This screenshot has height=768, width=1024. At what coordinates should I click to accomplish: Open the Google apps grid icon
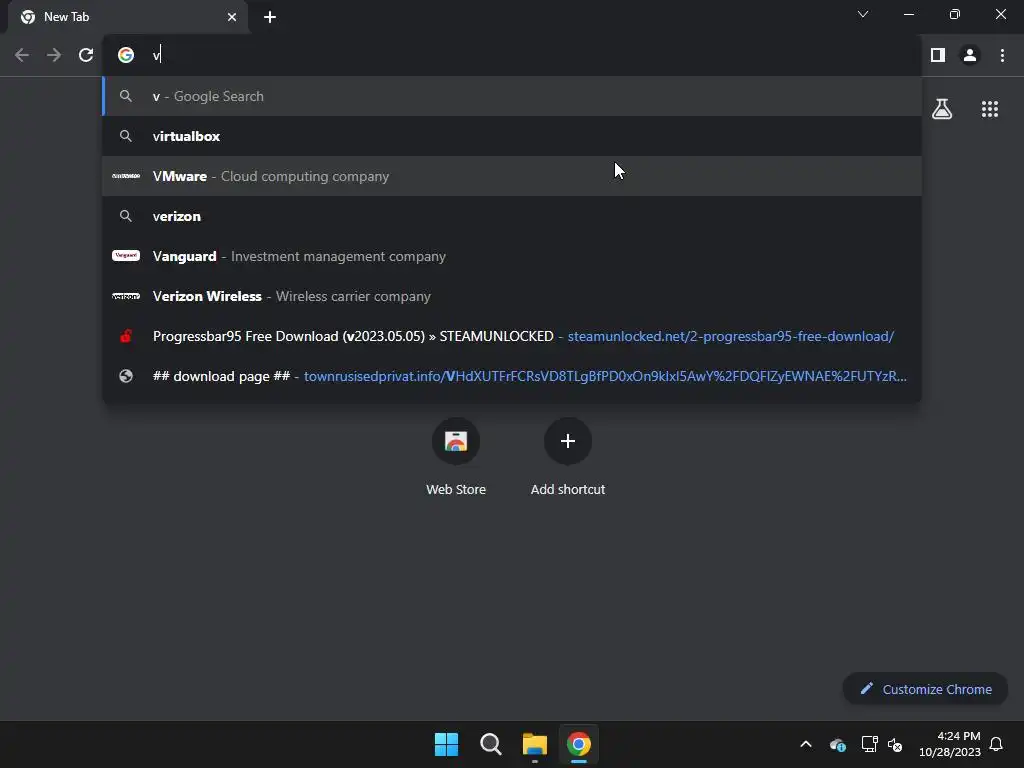990,109
